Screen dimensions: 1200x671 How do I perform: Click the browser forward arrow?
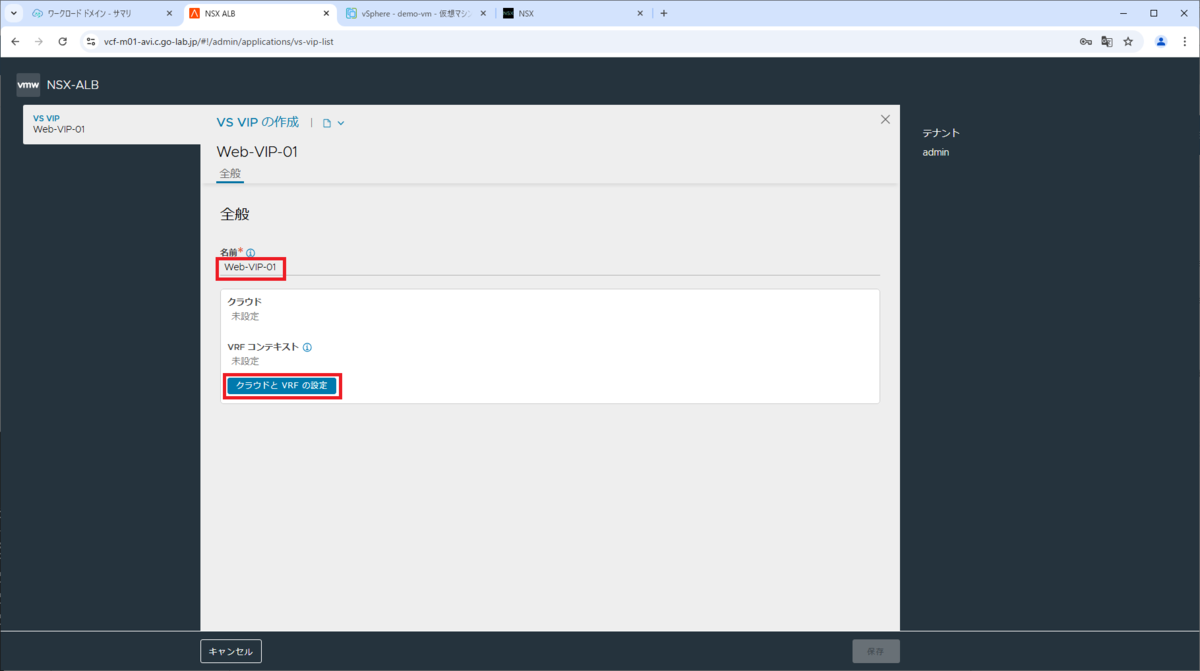point(39,41)
